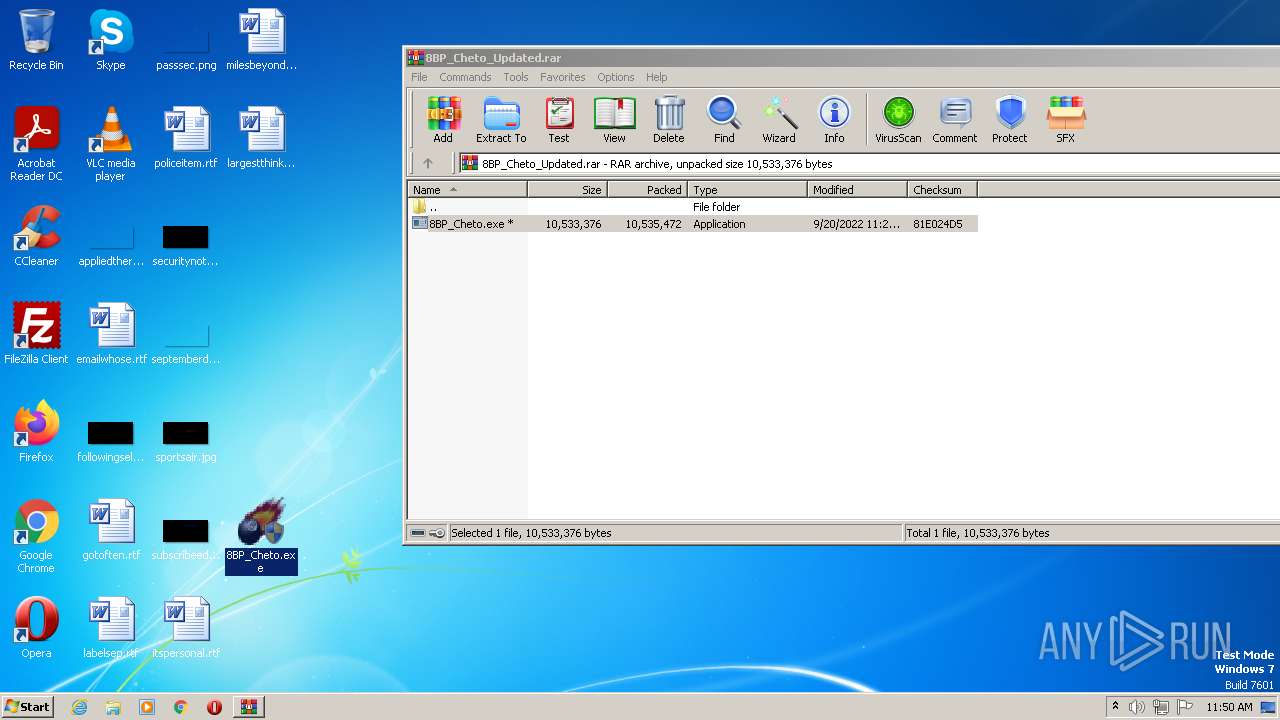Click the Start button
1280x720 pixels.
(27, 706)
